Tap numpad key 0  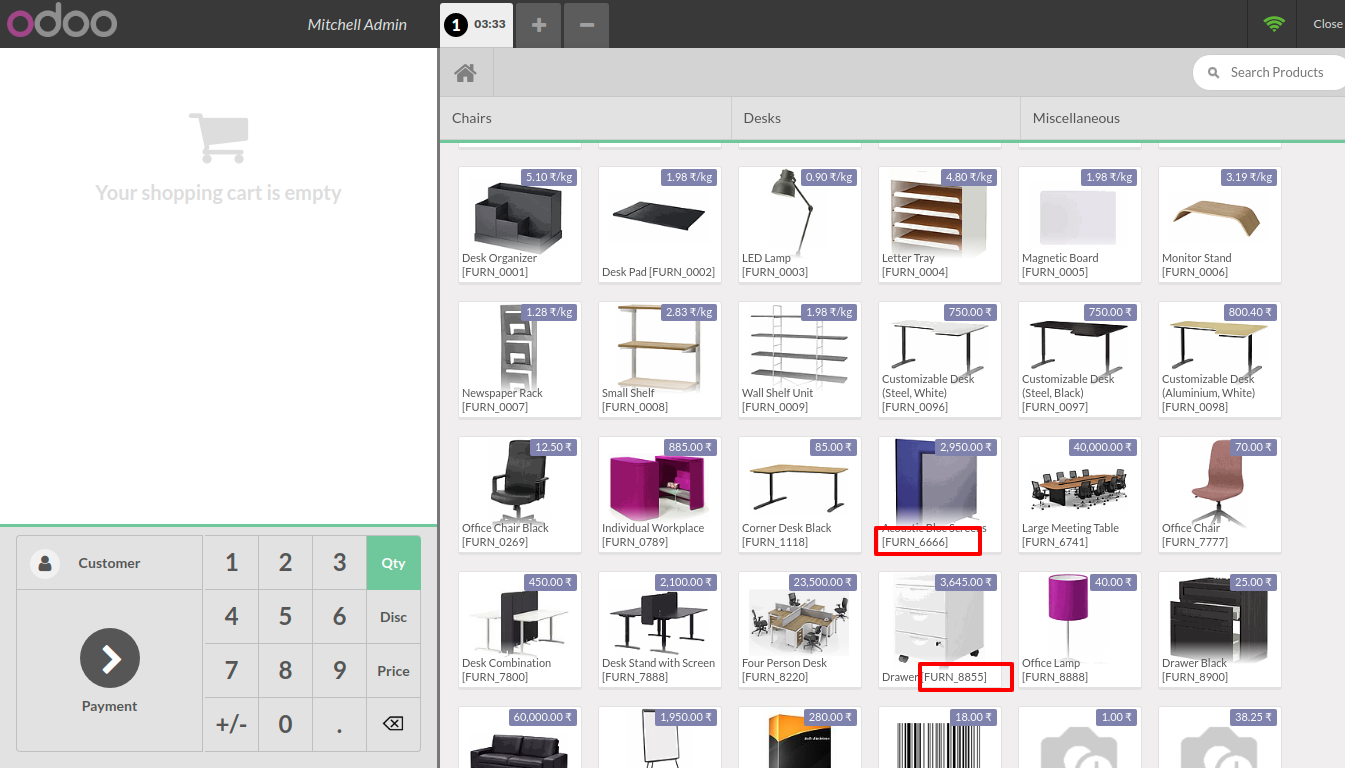[x=286, y=724]
